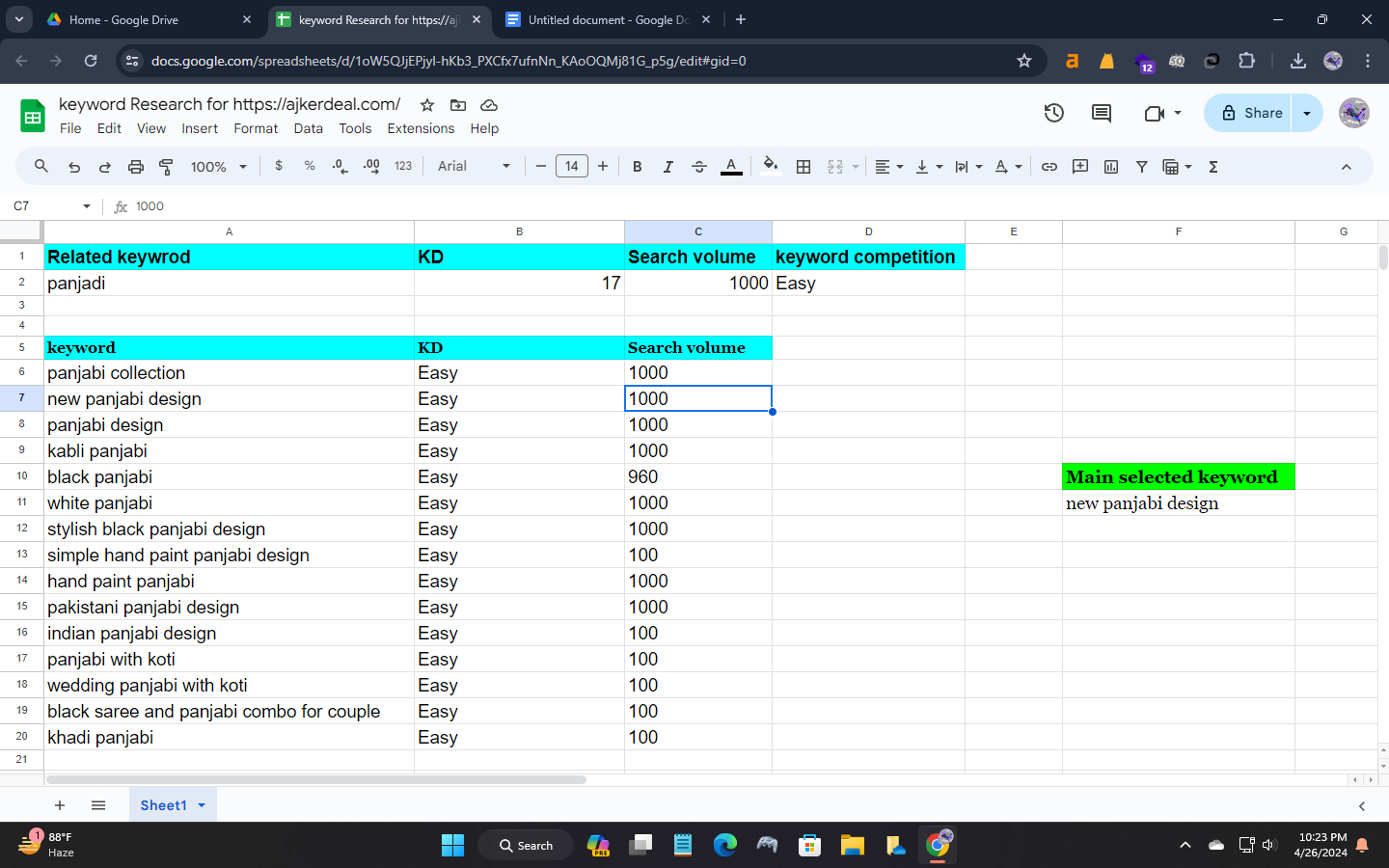Viewport: 1389px width, 868px height.
Task: Open the Data menu
Action: click(x=308, y=128)
